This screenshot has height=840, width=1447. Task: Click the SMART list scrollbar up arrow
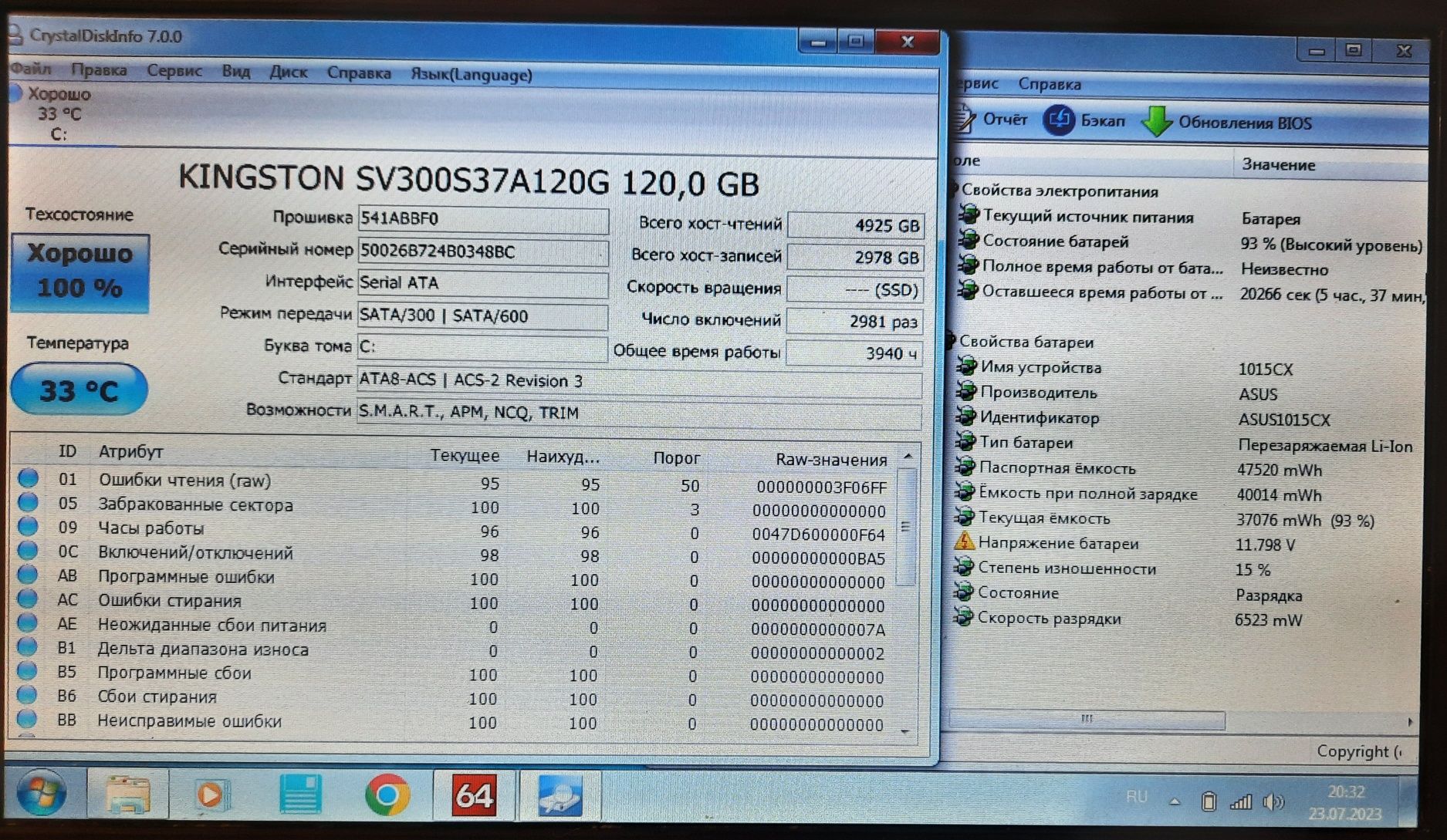point(908,457)
